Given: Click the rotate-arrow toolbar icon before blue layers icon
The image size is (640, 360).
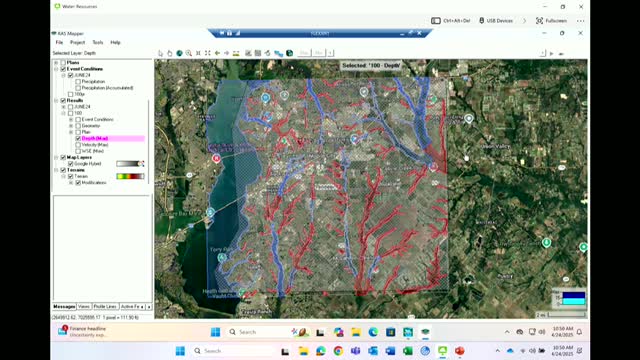Looking at the screenshot, I should [267, 53].
